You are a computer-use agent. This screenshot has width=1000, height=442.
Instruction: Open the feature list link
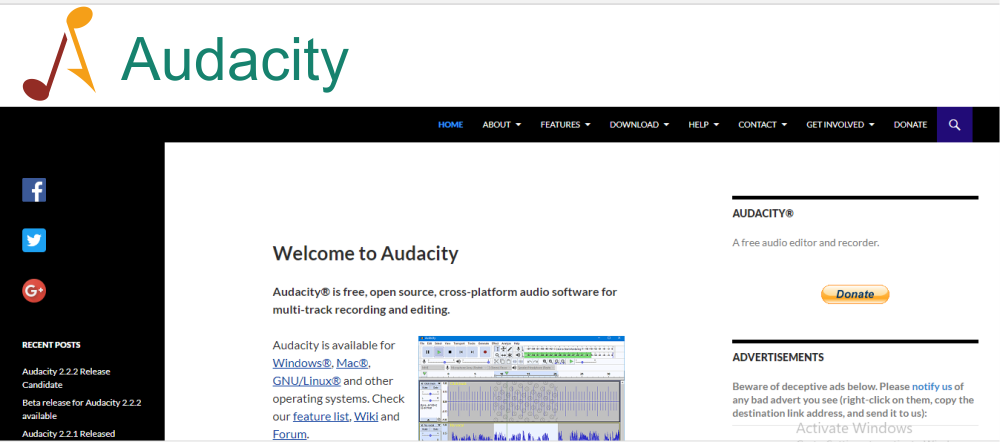[321, 416]
